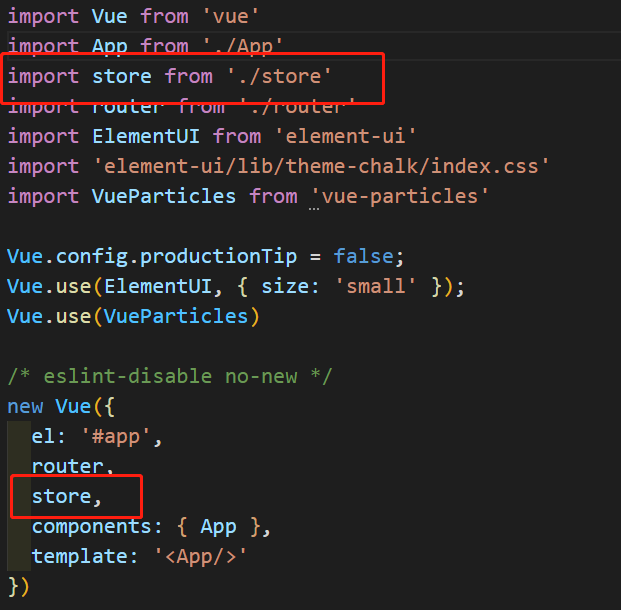This screenshot has height=610, width=621.
Task: Click the './store' import path string
Action: pyautogui.click(x=279, y=76)
